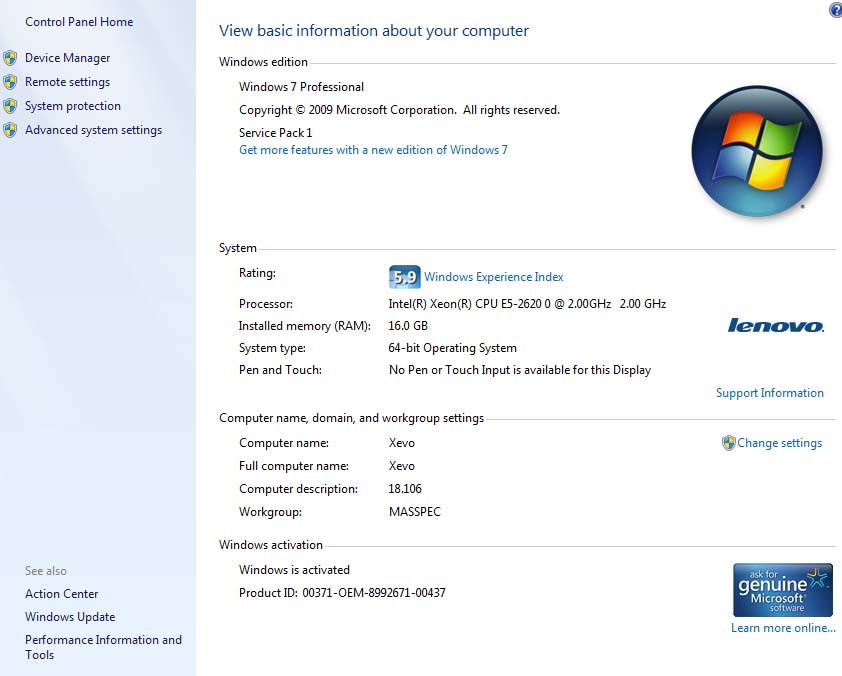Click the shield icon beside Advanced system settings
Viewport: 842px width, 676px height.
click(10, 130)
